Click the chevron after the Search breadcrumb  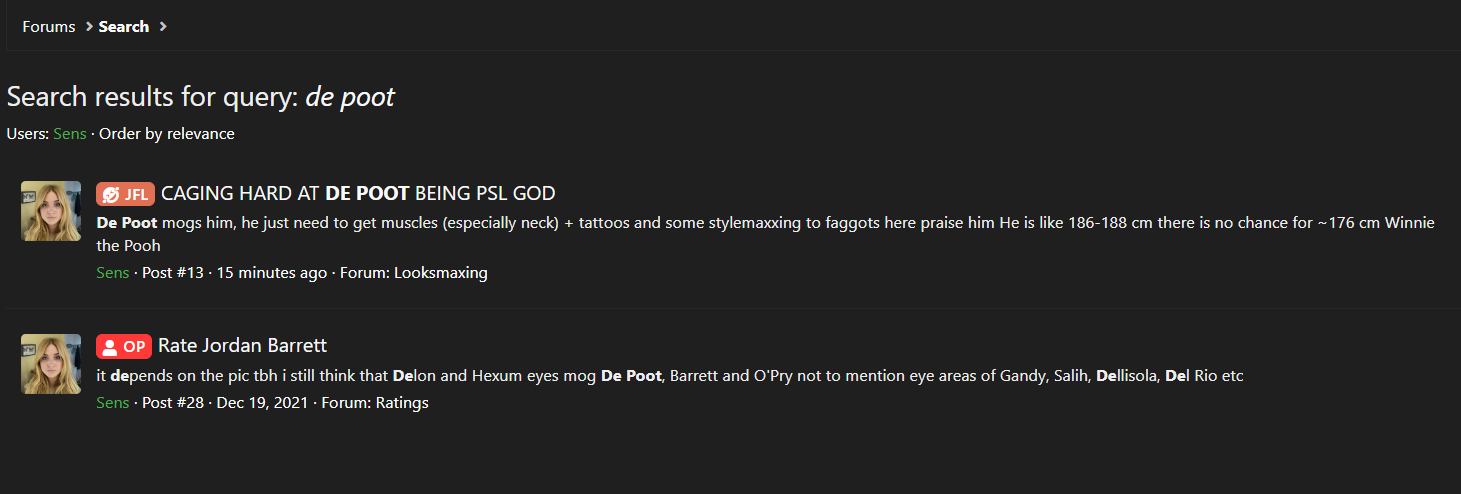163,27
